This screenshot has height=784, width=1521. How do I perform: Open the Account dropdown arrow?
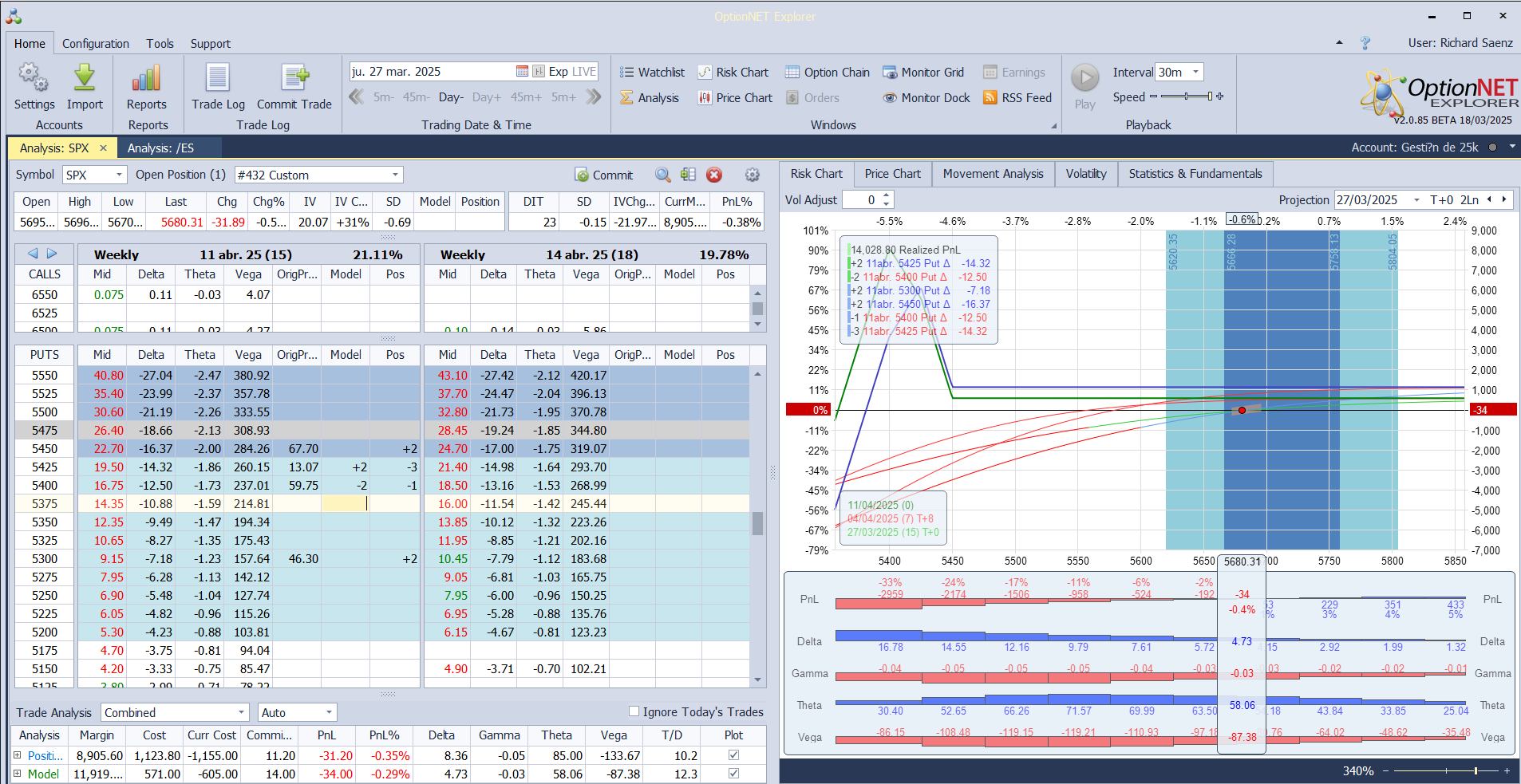point(1511,147)
